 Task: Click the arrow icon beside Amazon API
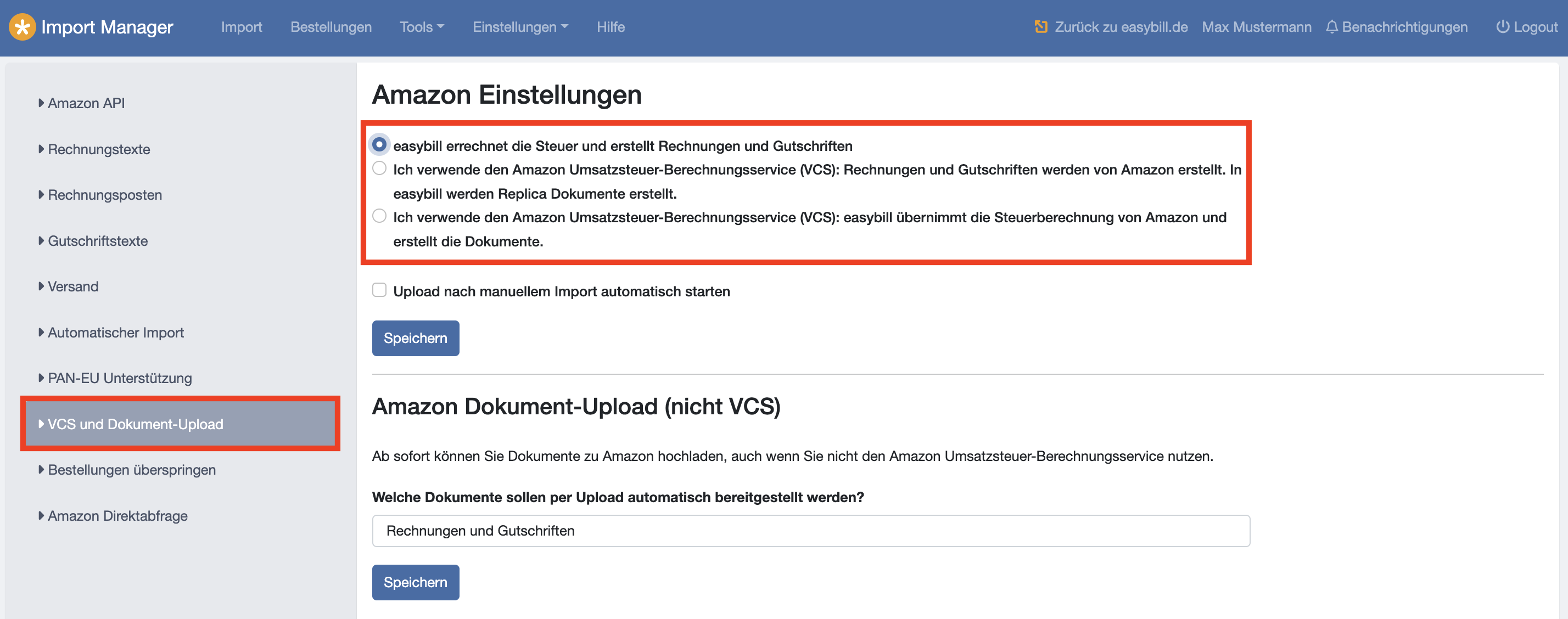point(41,103)
